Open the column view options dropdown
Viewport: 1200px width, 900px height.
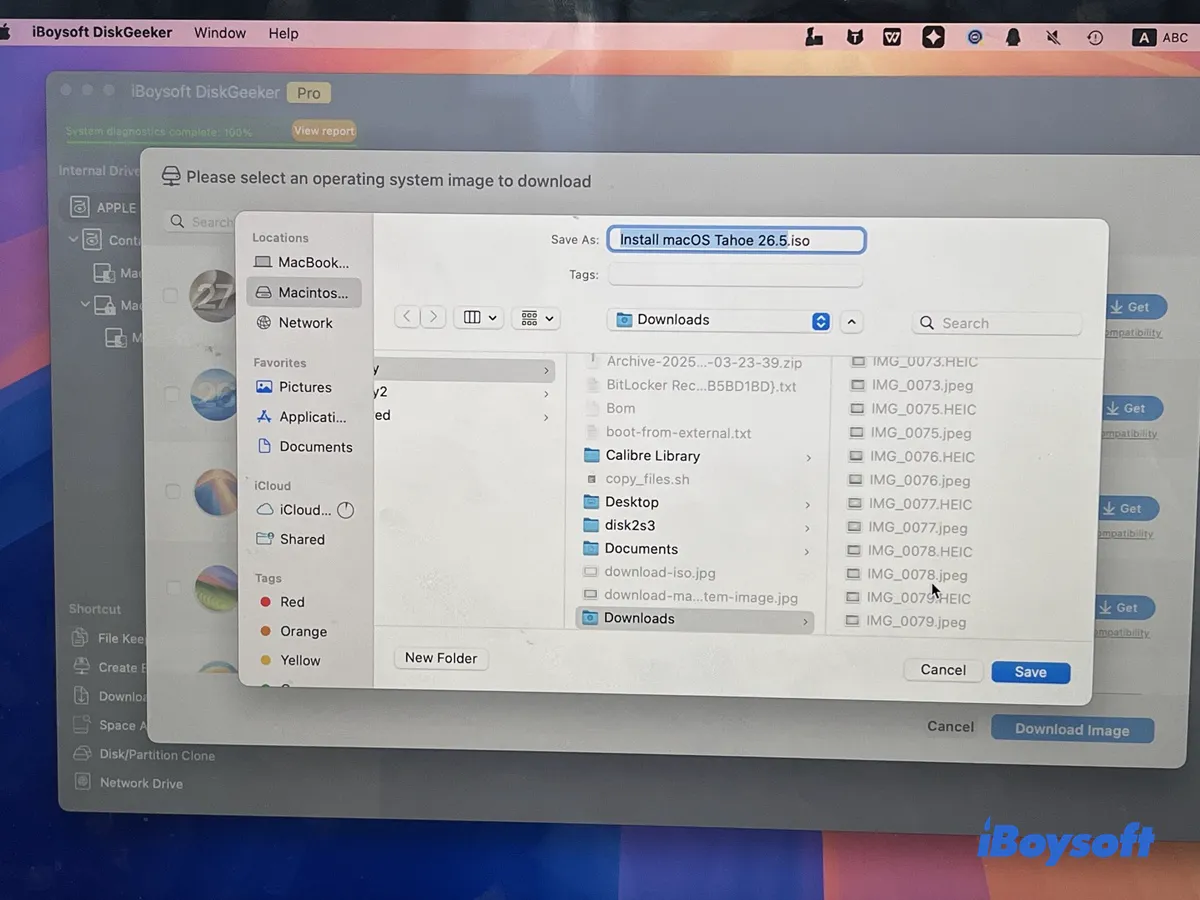tap(480, 318)
